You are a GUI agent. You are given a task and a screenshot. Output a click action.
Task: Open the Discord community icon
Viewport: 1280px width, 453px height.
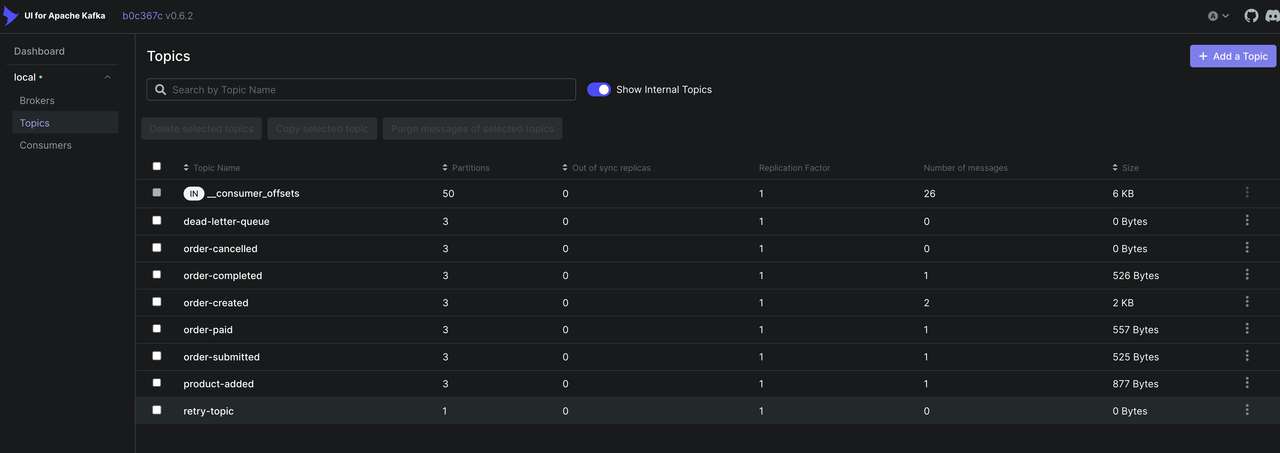1271,16
